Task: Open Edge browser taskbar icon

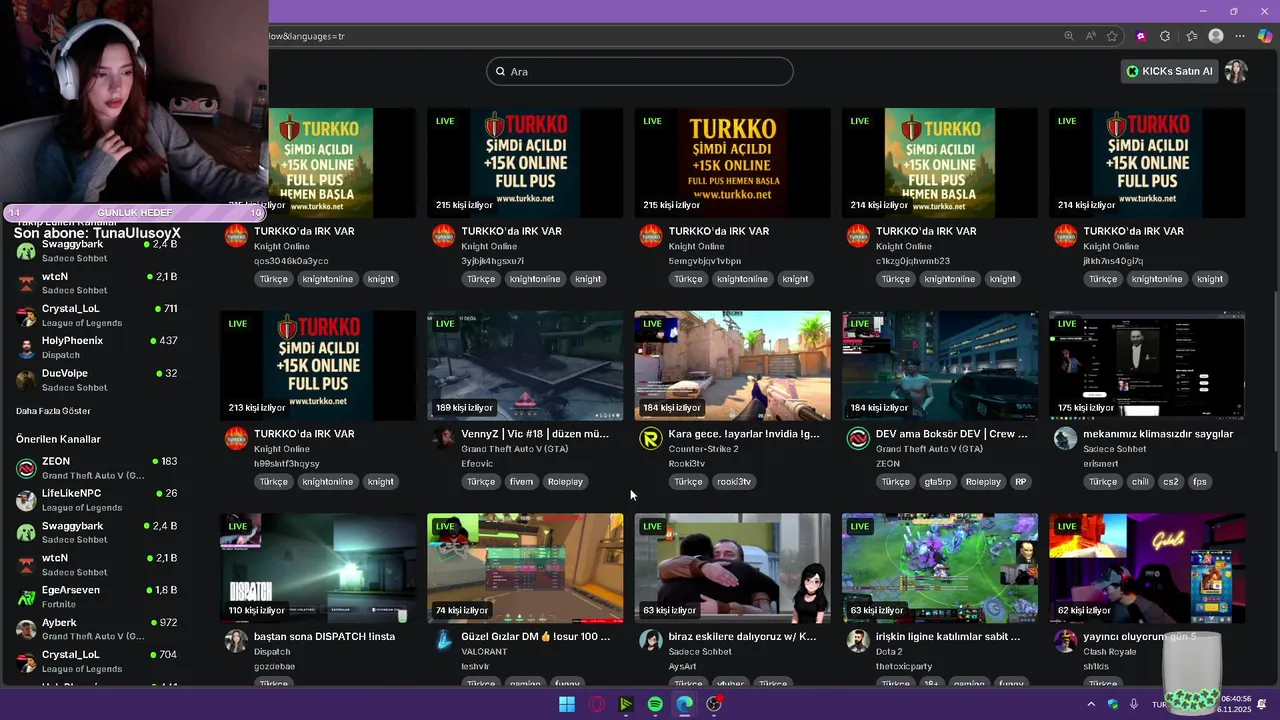Action: (x=685, y=704)
